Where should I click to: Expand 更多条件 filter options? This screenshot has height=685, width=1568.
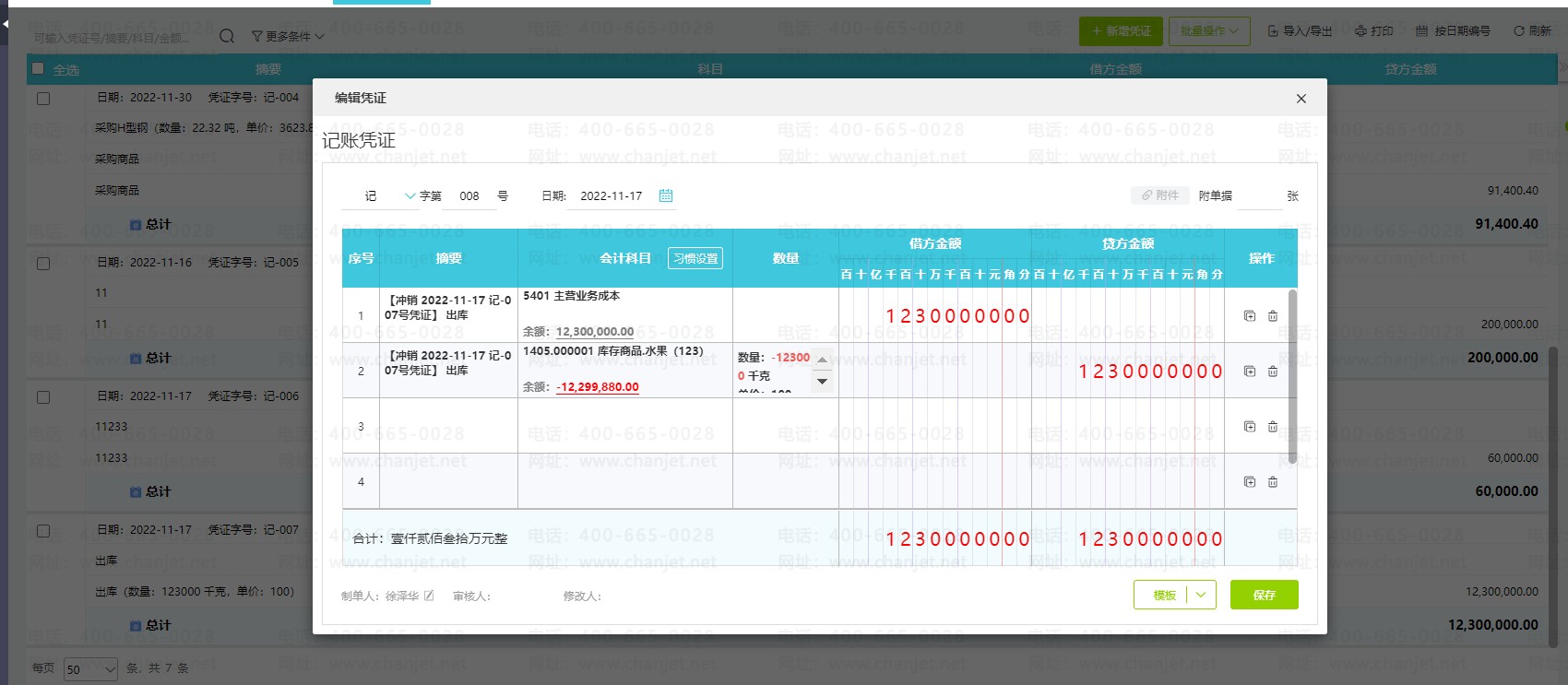(x=288, y=36)
